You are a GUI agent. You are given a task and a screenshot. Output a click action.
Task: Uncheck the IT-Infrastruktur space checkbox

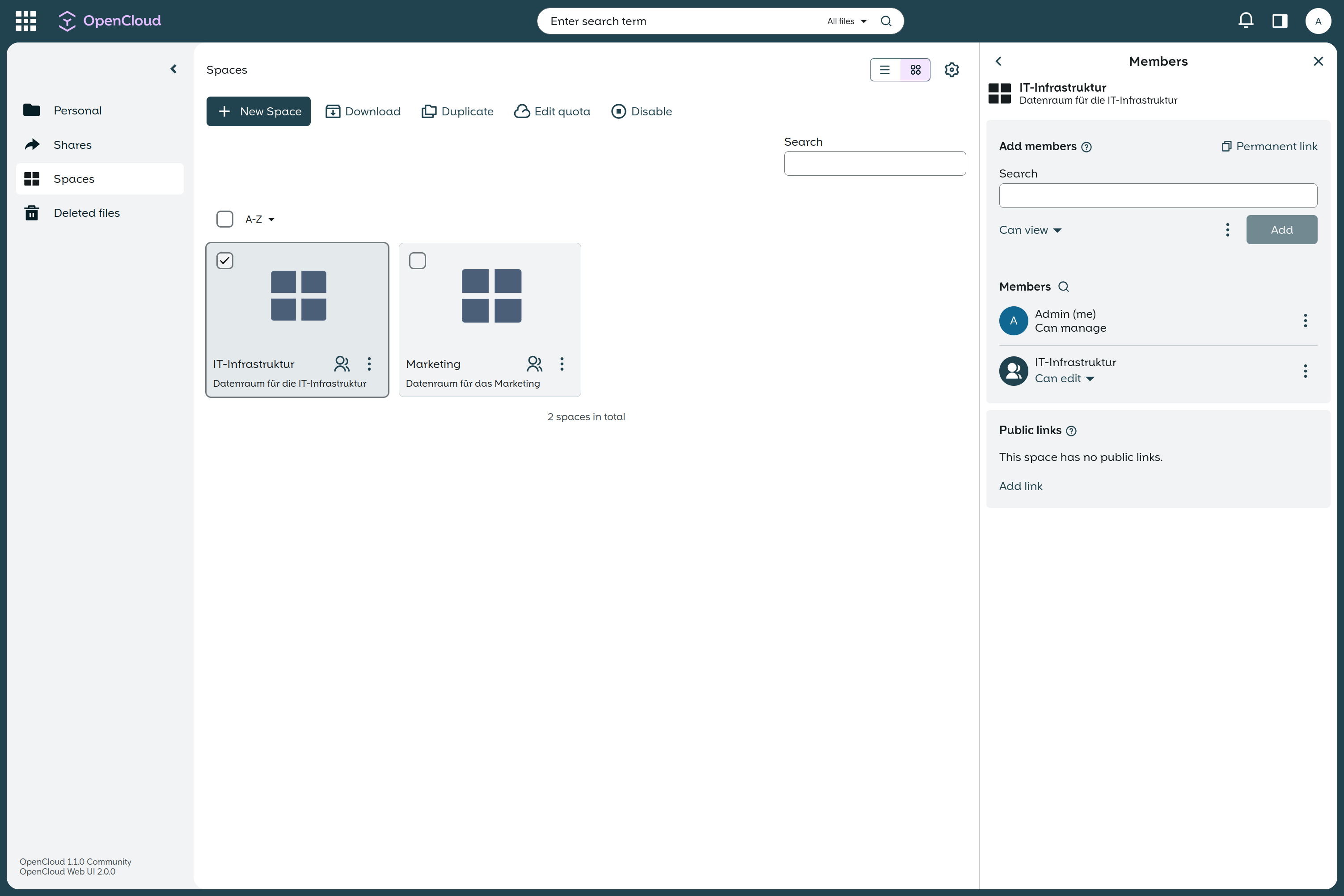[x=224, y=261]
